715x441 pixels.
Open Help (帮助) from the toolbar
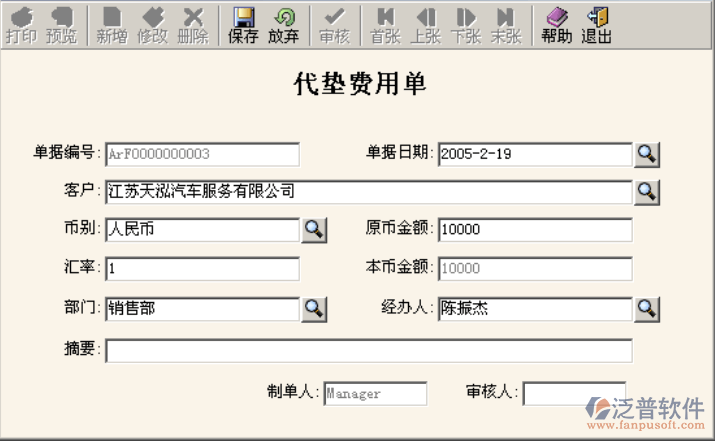tap(556, 25)
